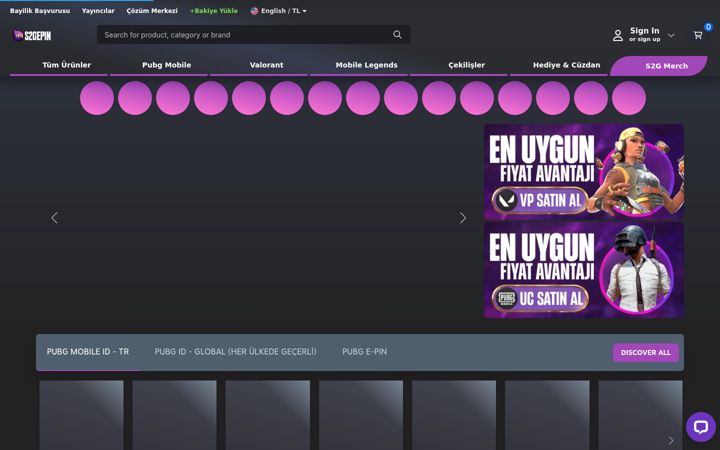720x450 pixels.
Task: Expand the Sign In account chevron
Action: pyautogui.click(x=671, y=35)
